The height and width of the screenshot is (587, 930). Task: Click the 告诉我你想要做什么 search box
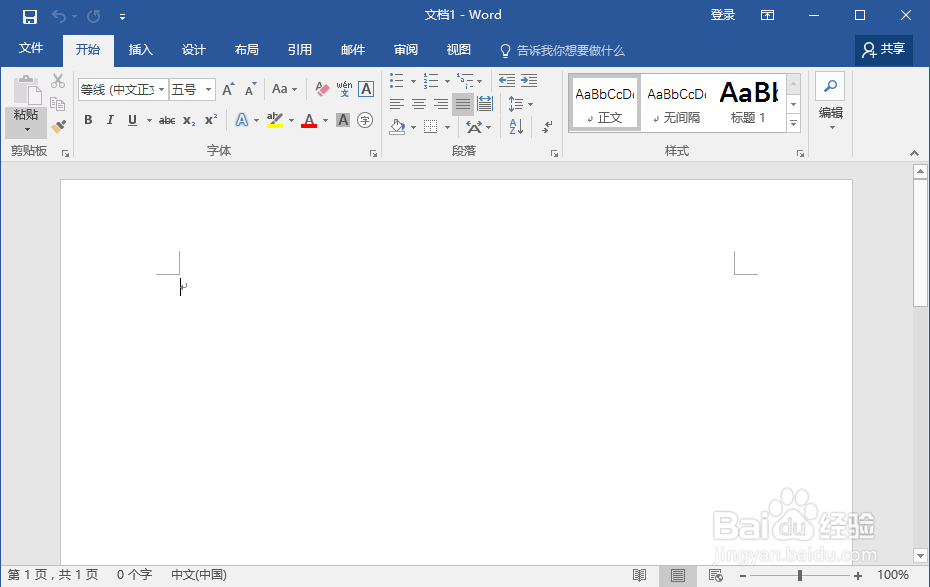(562, 50)
